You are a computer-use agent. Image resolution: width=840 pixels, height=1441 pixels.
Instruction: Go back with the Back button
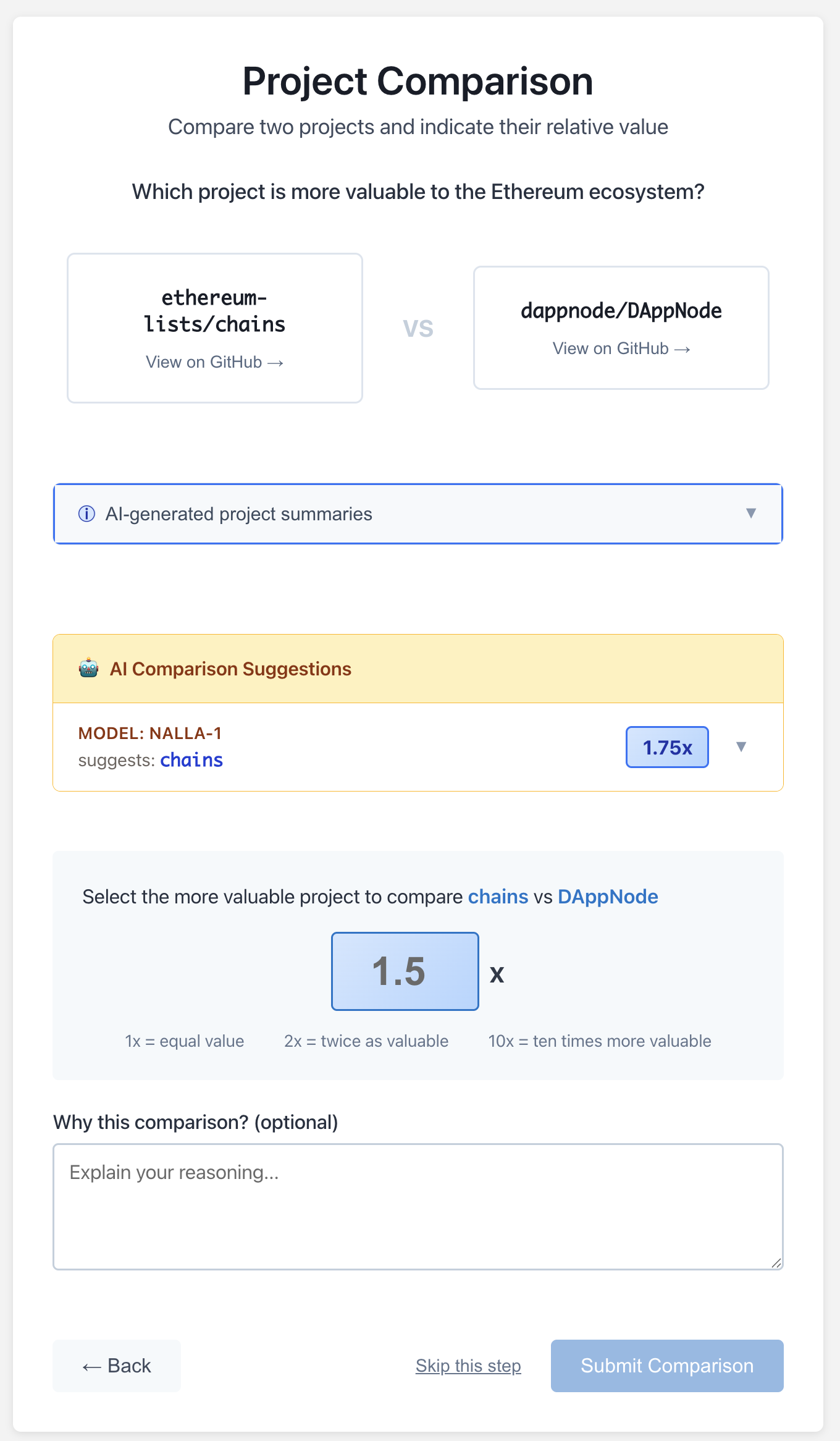[x=117, y=1366]
